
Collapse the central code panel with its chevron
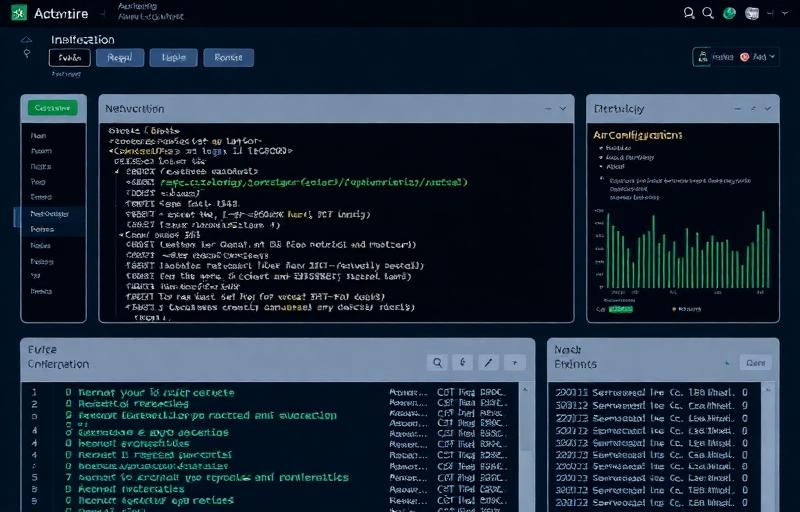tap(563, 109)
